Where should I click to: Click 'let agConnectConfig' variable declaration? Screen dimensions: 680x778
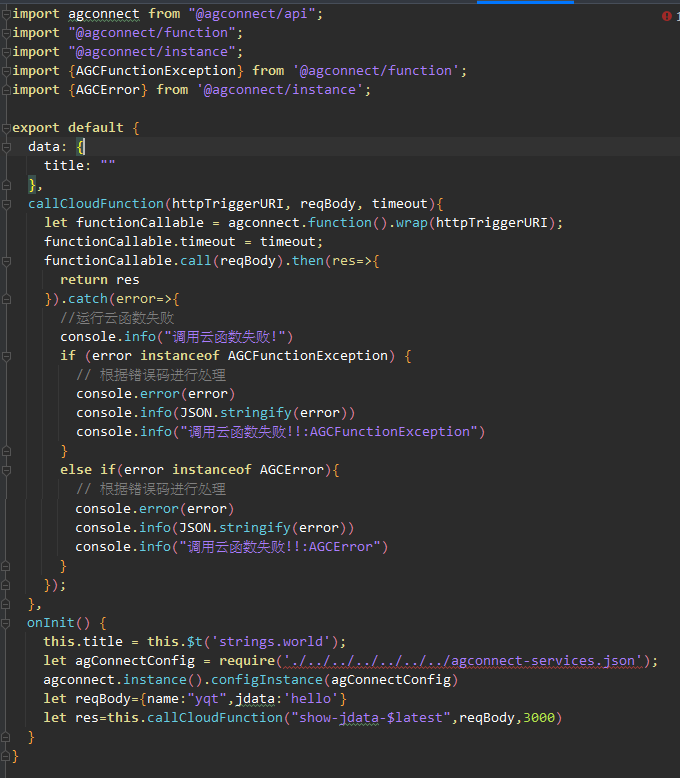[119, 661]
